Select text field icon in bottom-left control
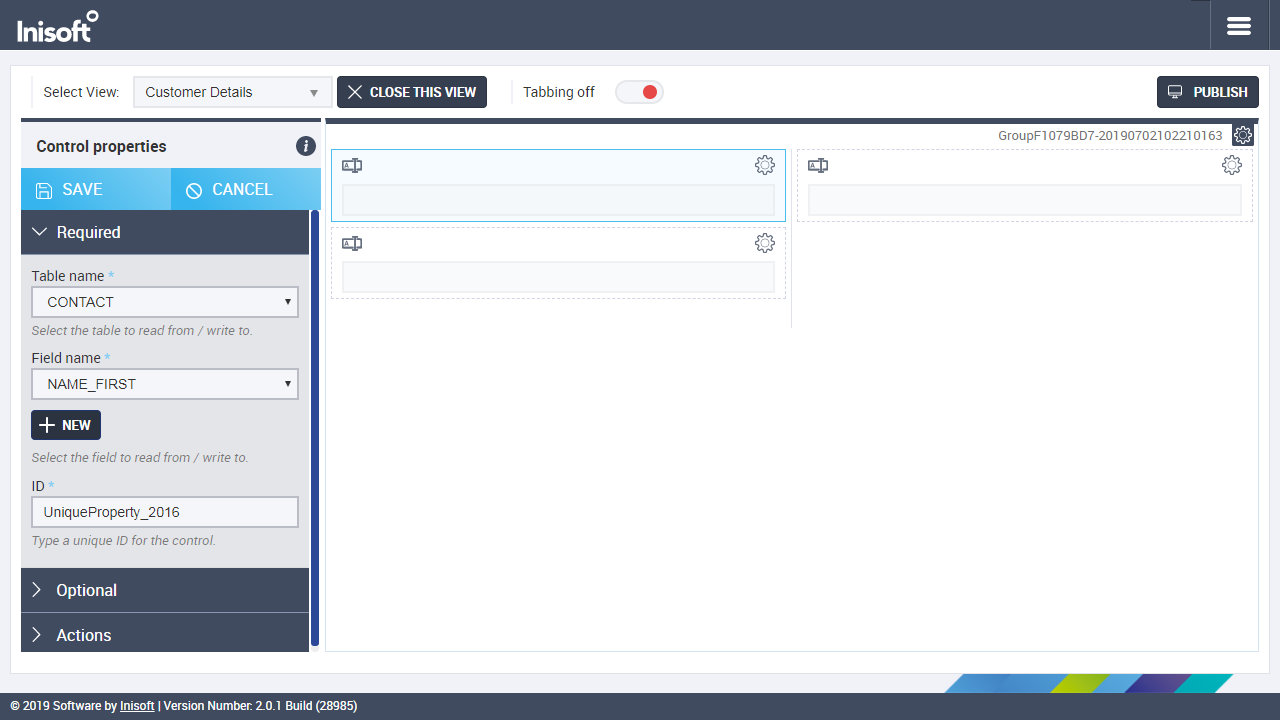 pyautogui.click(x=352, y=243)
